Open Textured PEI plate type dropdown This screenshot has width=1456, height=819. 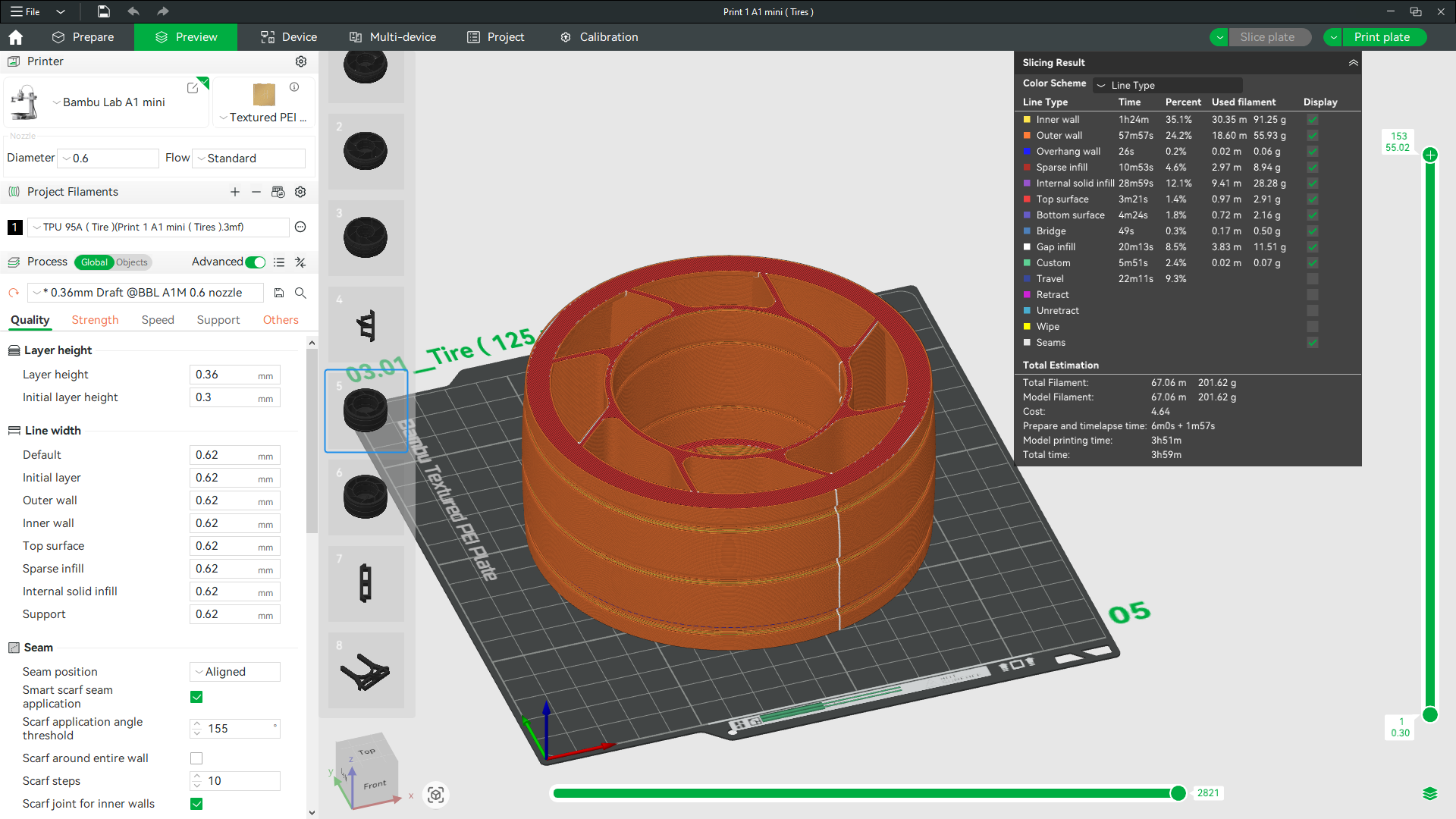point(263,118)
